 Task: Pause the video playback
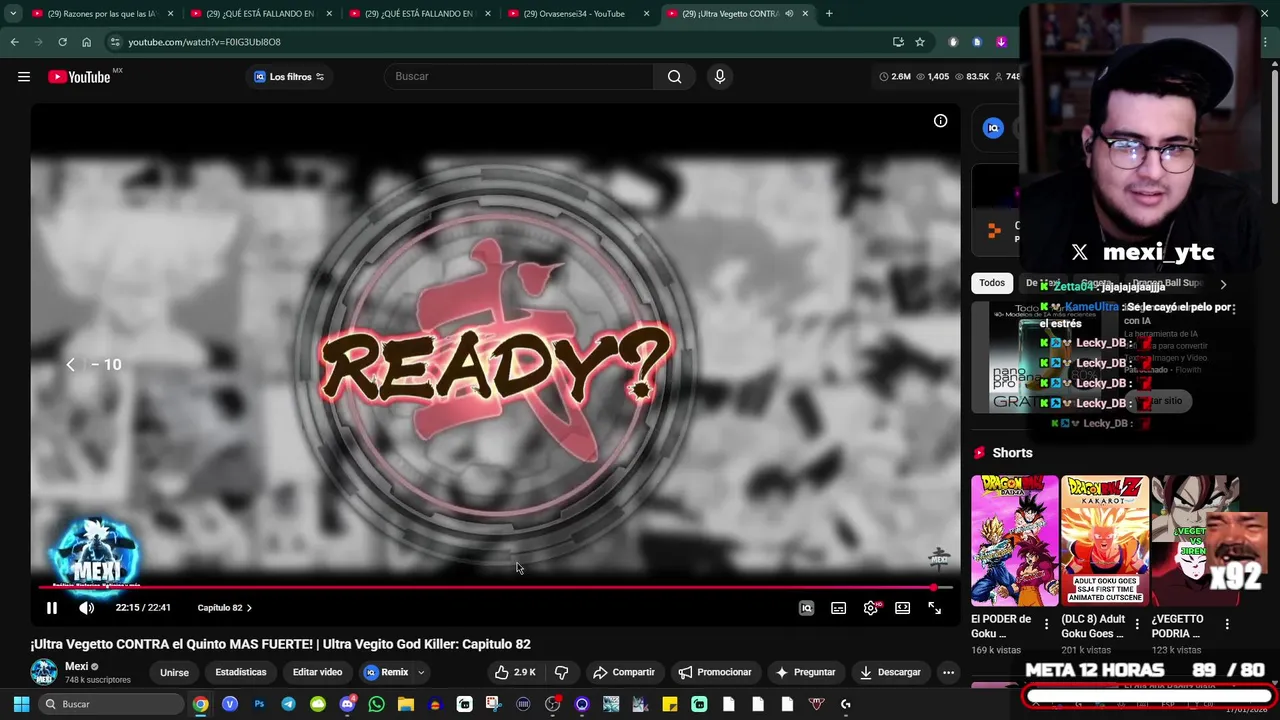[x=52, y=608]
